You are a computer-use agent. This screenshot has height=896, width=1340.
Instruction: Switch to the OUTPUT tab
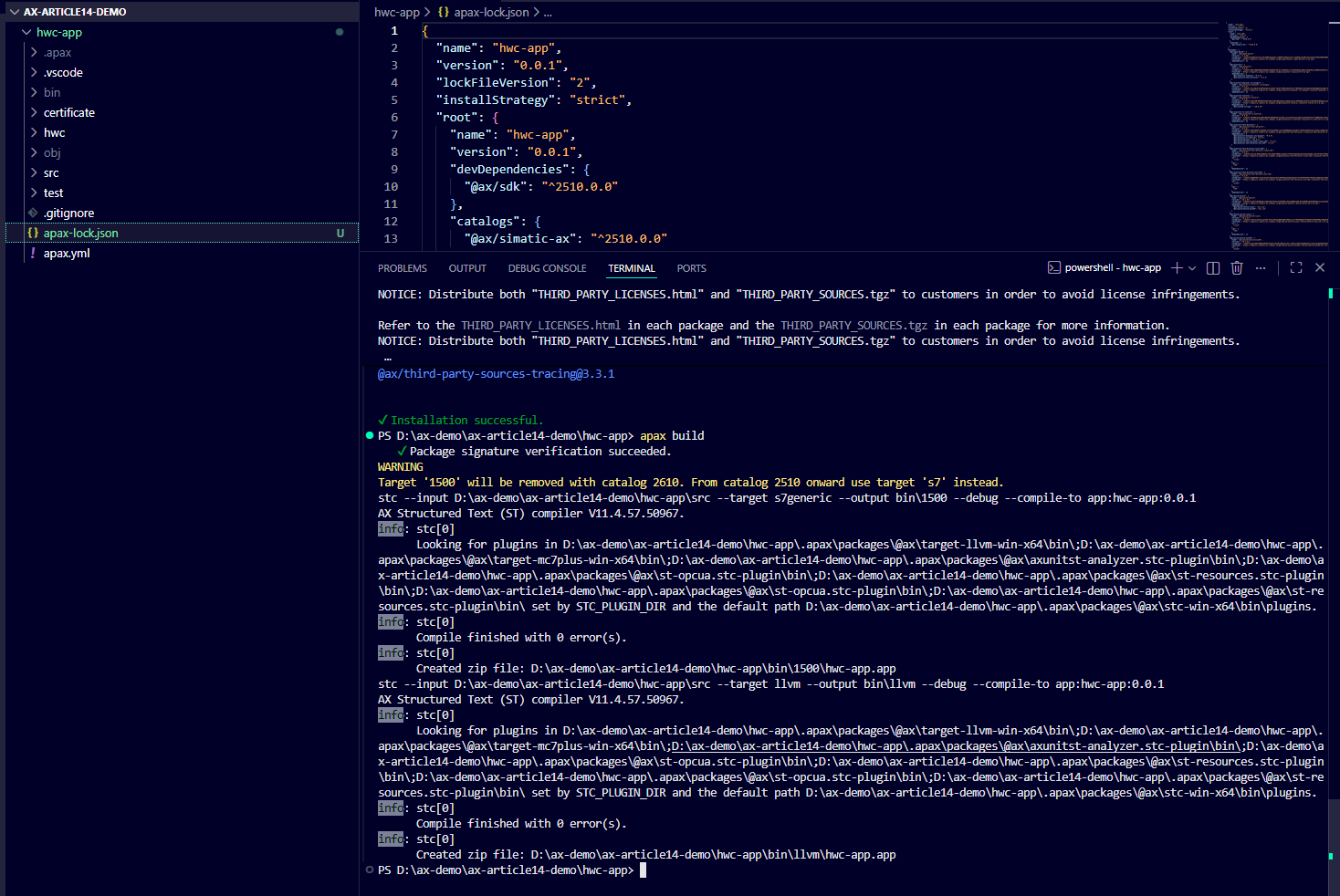(x=467, y=268)
